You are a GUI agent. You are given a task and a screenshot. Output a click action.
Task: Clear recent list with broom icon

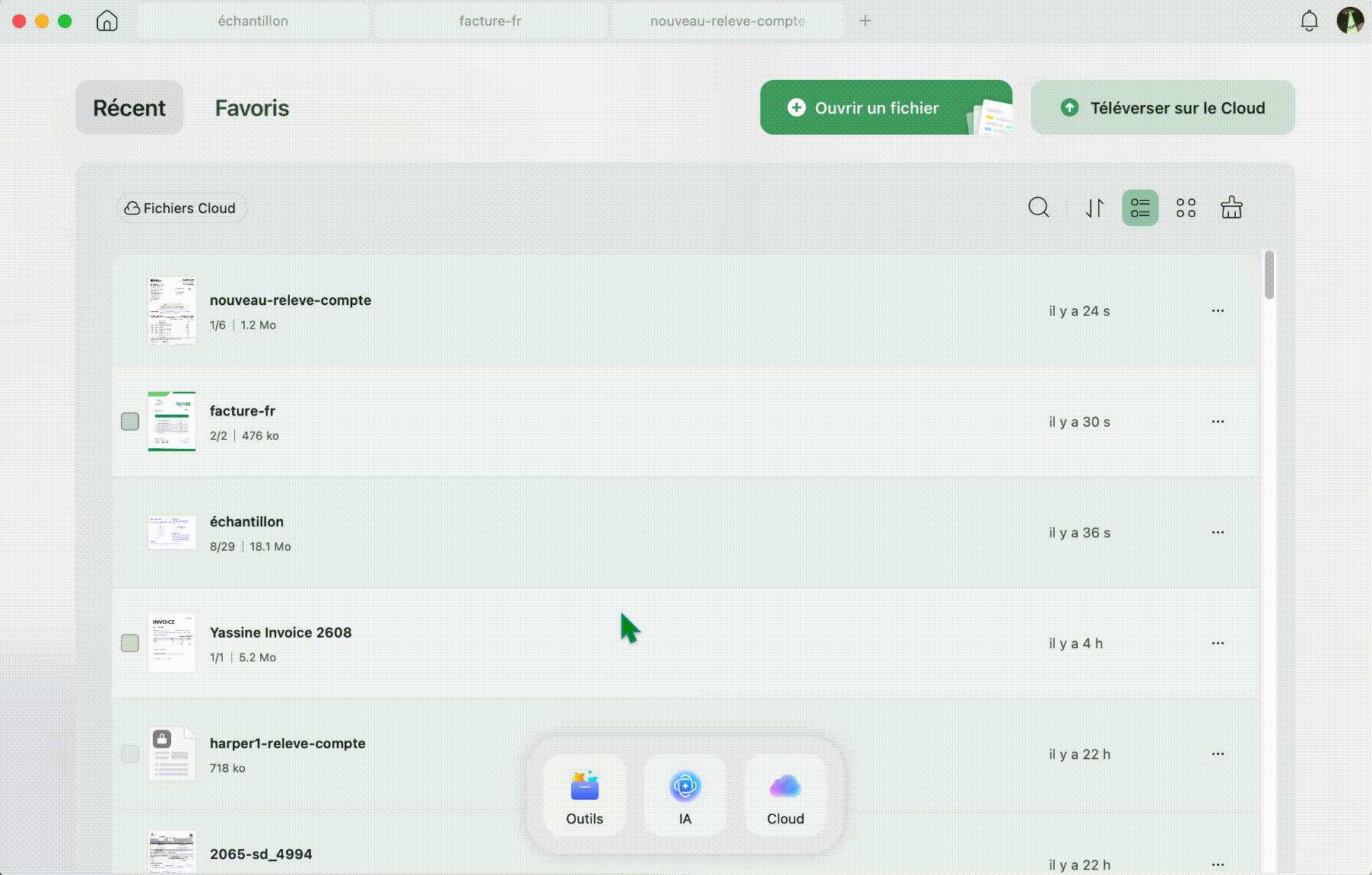coord(1231,208)
